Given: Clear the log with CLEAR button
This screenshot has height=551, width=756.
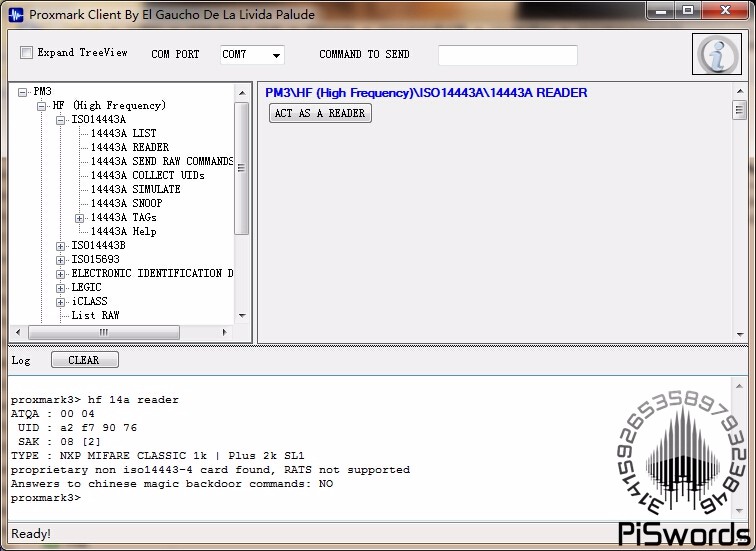Looking at the screenshot, I should (84, 360).
